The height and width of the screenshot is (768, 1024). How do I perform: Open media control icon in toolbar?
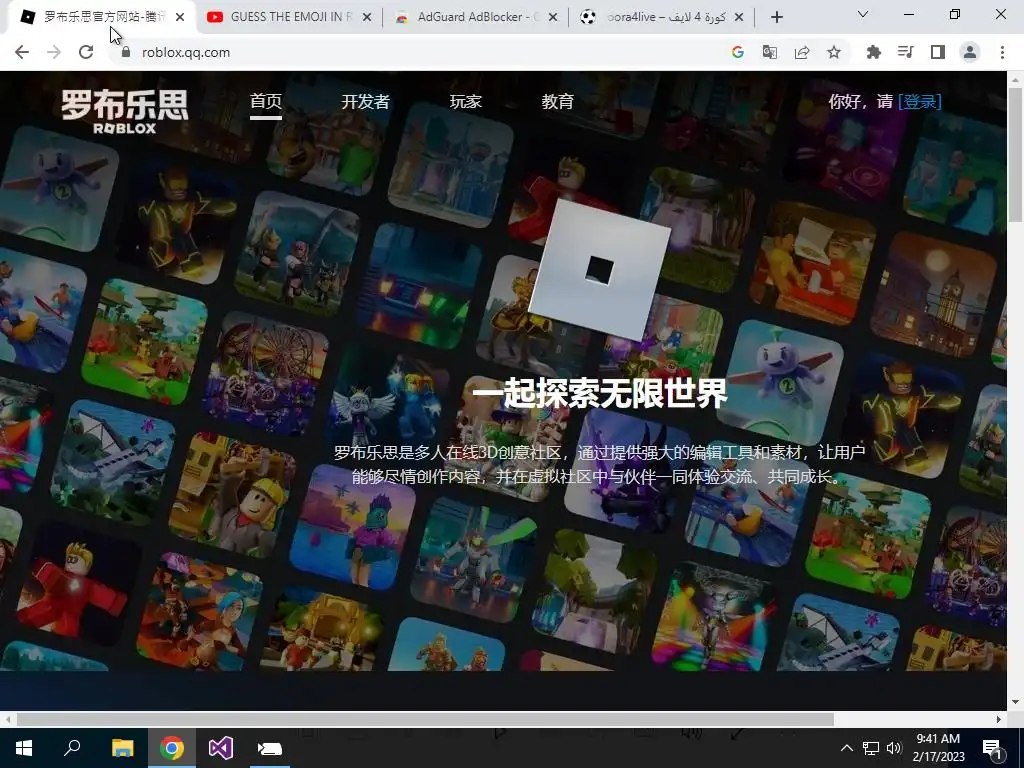906,52
